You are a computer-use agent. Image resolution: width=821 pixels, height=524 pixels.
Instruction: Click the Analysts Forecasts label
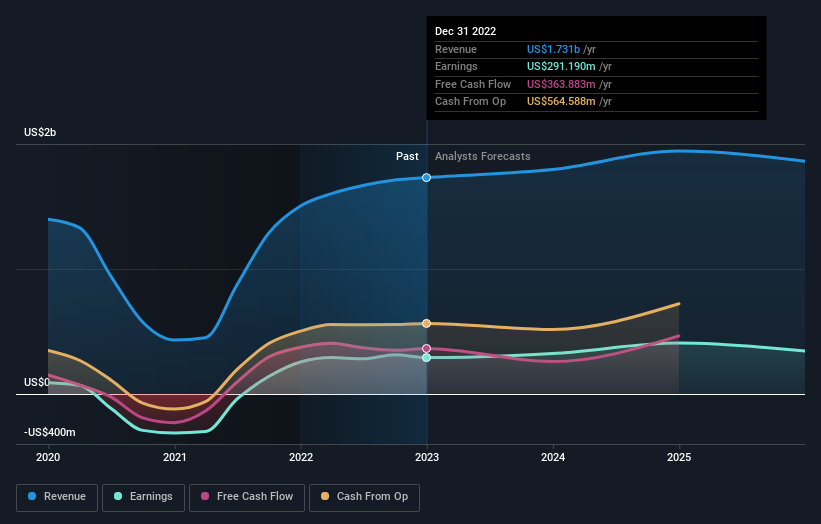[483, 157]
